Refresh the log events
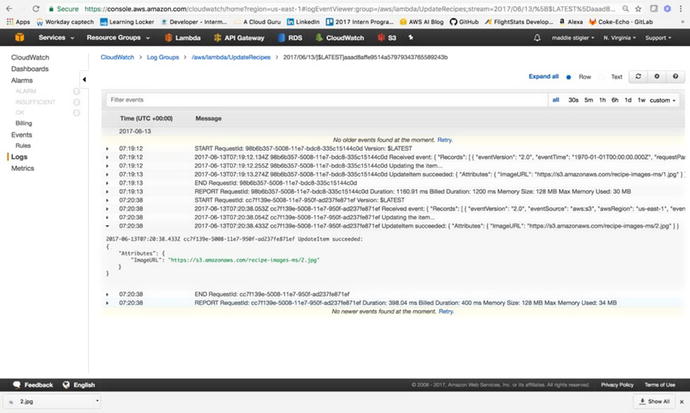Screen dimensions: 690x413 [x=638, y=77]
